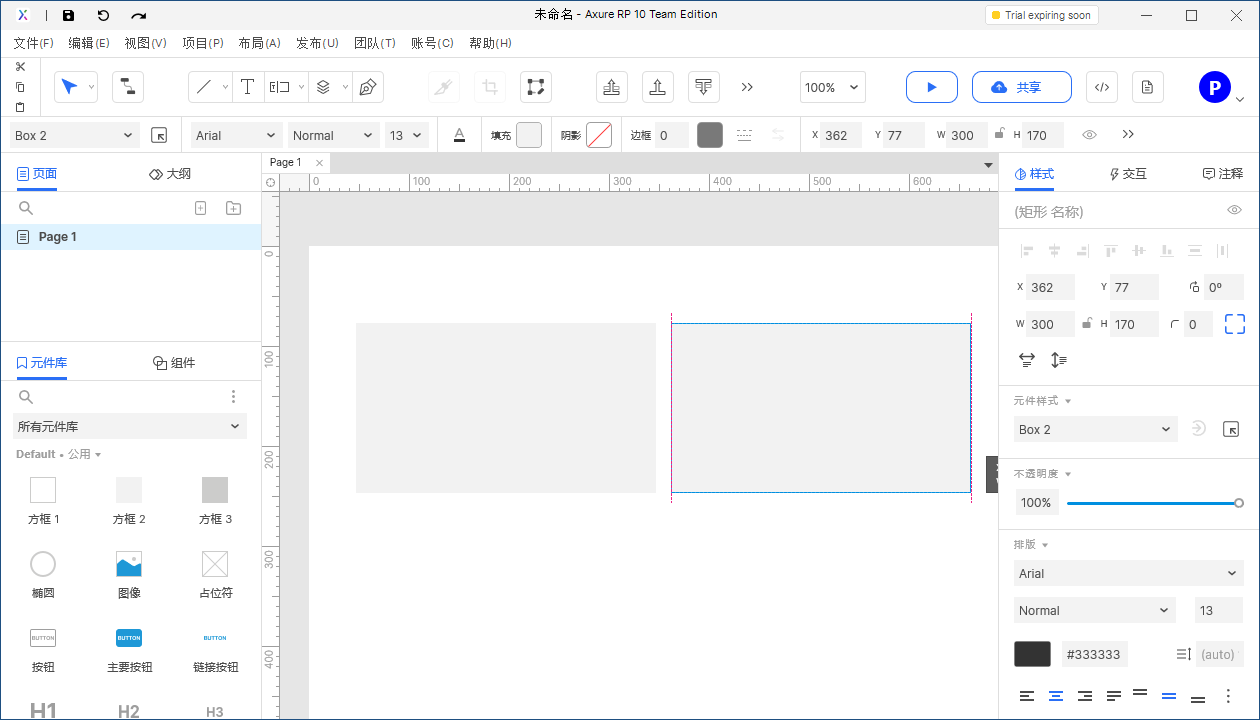The height and width of the screenshot is (720, 1260).
Task: Select Page 1 in the pages list
Action: (131, 237)
